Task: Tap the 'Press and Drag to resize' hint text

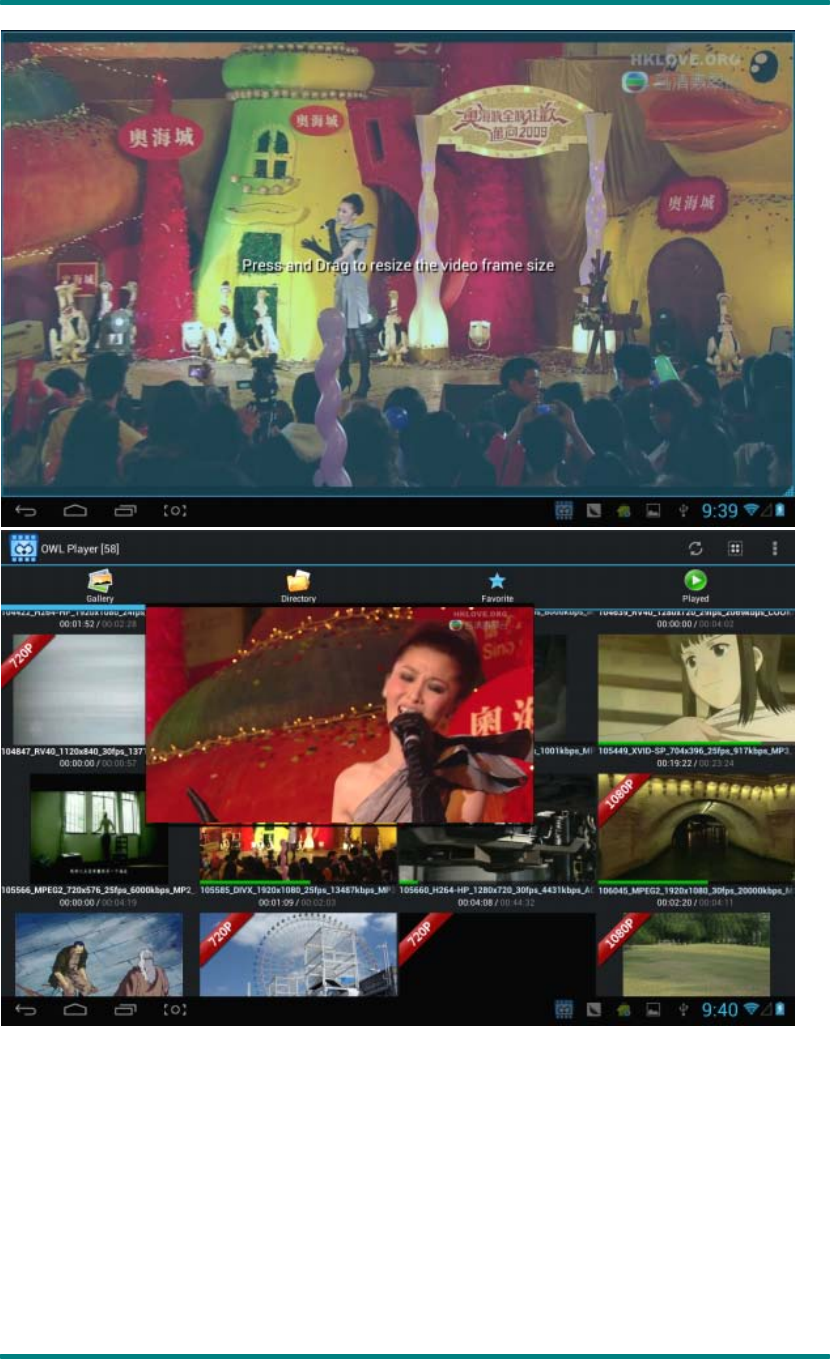Action: [397, 266]
